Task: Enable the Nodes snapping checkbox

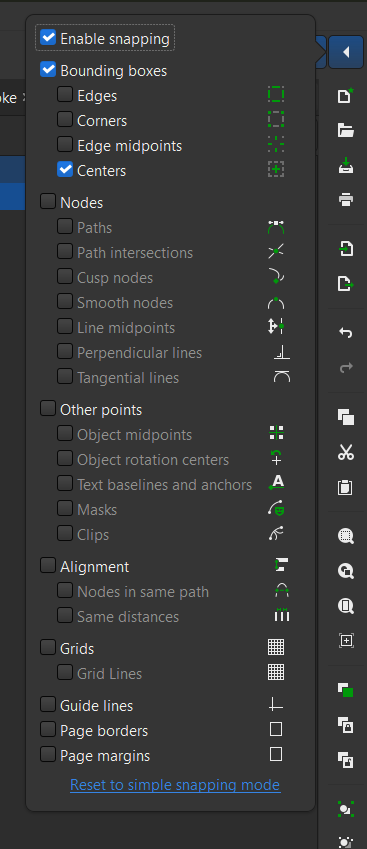Action: [x=48, y=202]
